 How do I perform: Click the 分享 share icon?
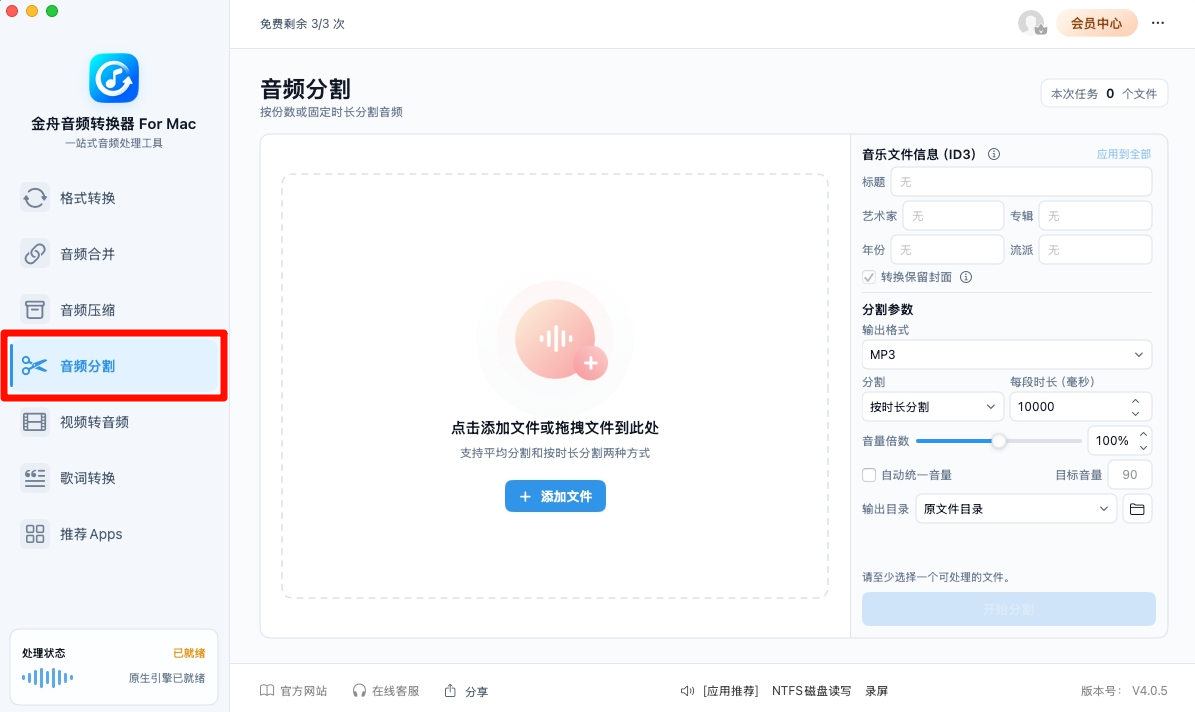[x=450, y=691]
